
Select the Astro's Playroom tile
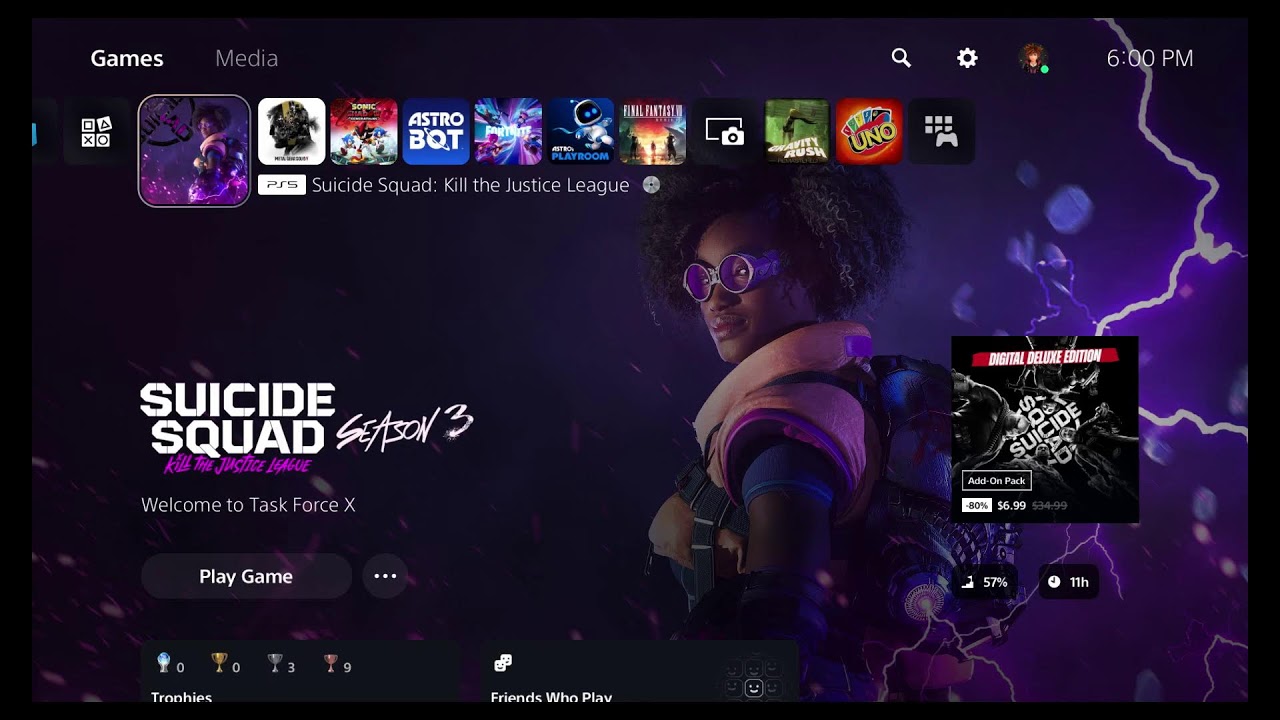[580, 131]
